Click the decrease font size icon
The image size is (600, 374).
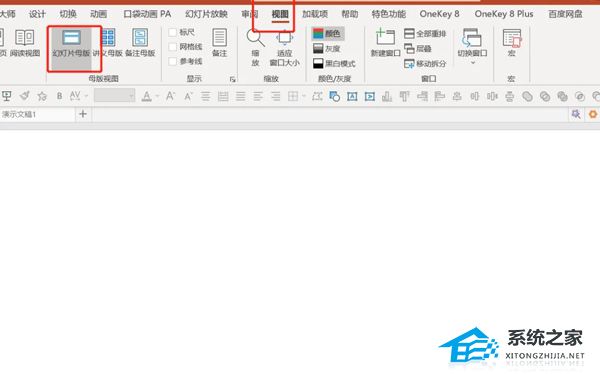point(188,96)
